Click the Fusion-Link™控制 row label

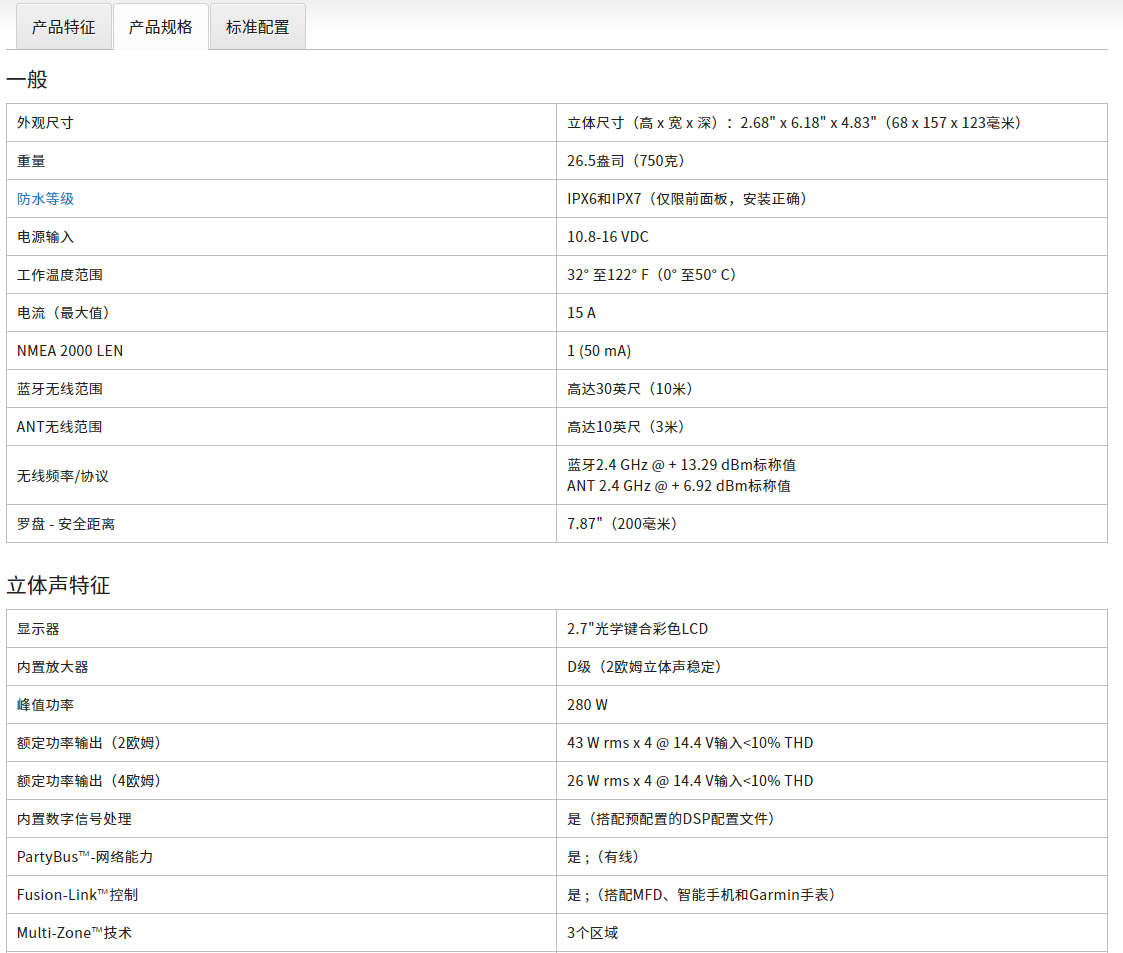[x=77, y=895]
